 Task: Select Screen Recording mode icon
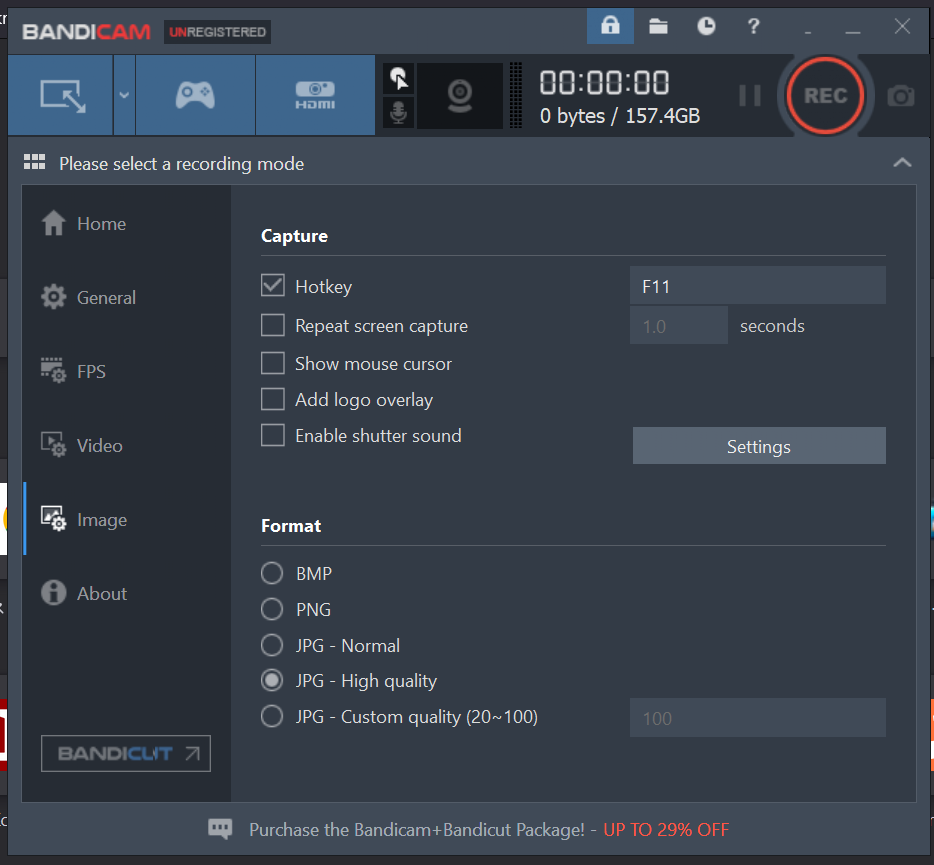[61, 95]
